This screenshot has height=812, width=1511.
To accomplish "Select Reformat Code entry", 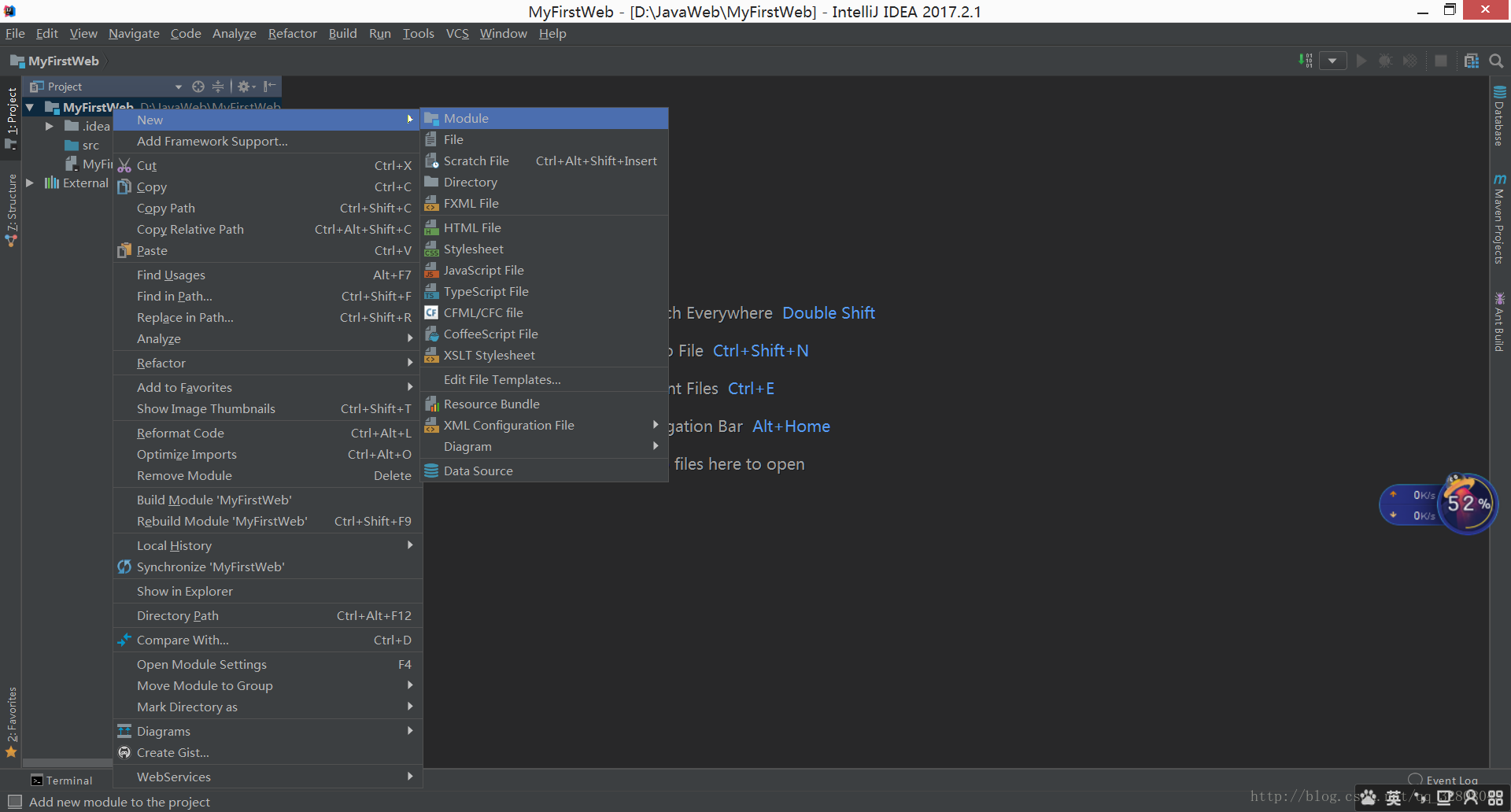I will (268, 433).
